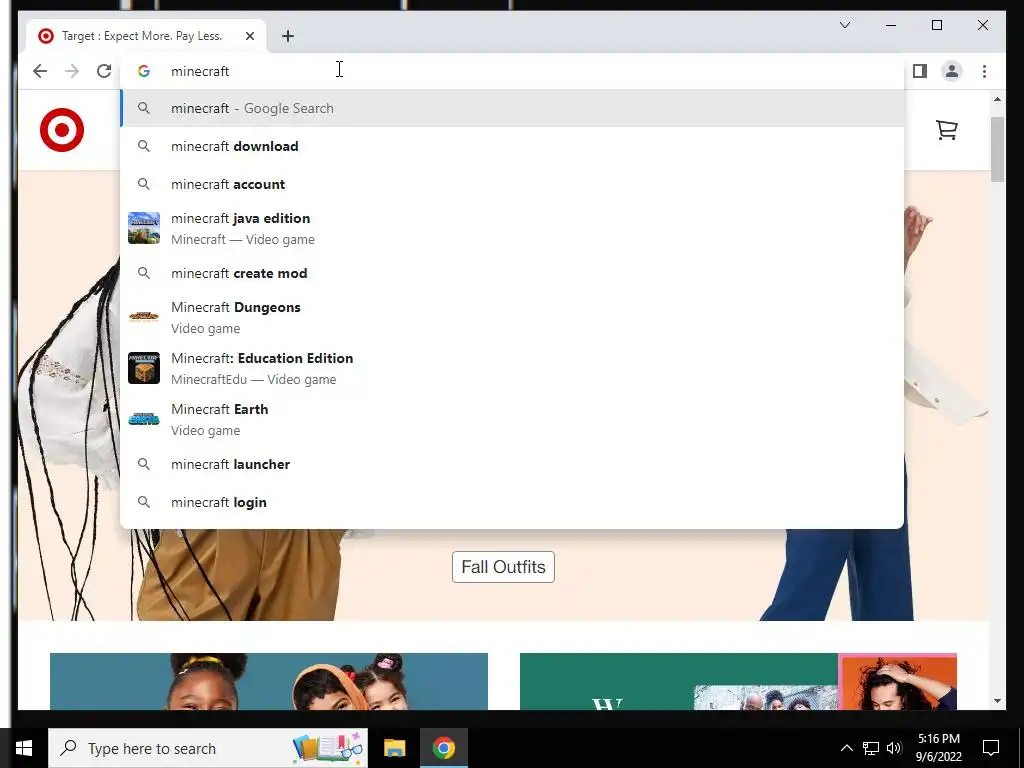Click the search icon beside 'minecraft launcher'
Image resolution: width=1024 pixels, height=768 pixels.
[x=144, y=464]
